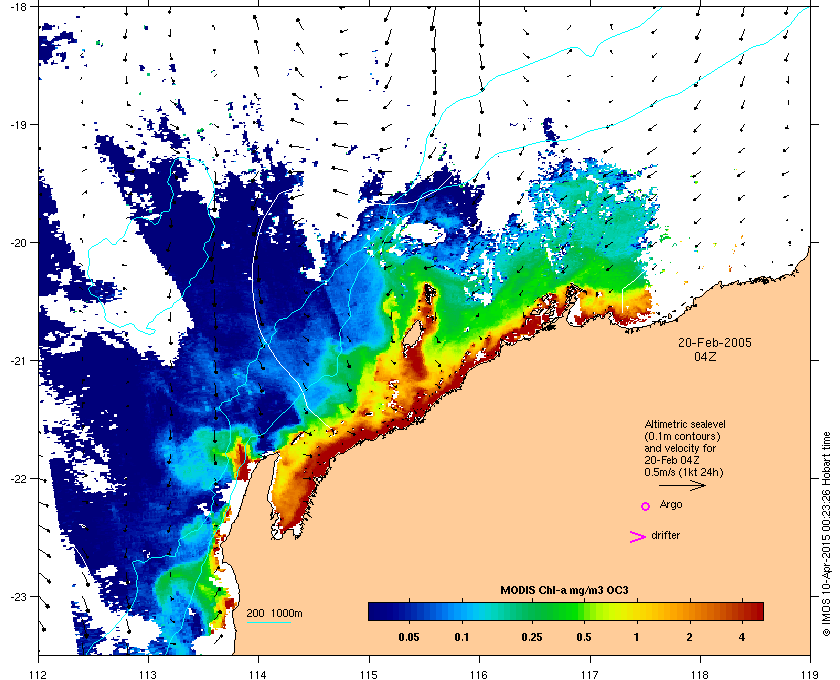Viewport: 840px width, 680px height.
Task: Click the IMOS copyright timestamp text
Action: [826, 534]
